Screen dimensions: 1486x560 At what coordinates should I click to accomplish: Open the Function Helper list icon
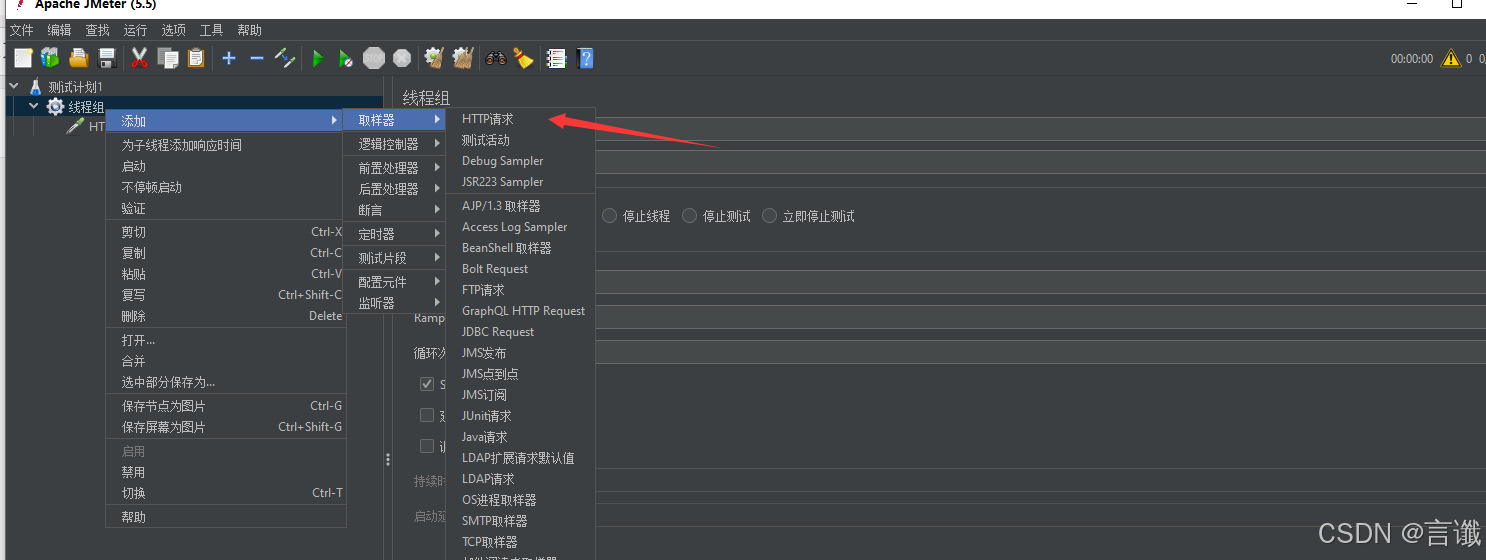[x=557, y=58]
